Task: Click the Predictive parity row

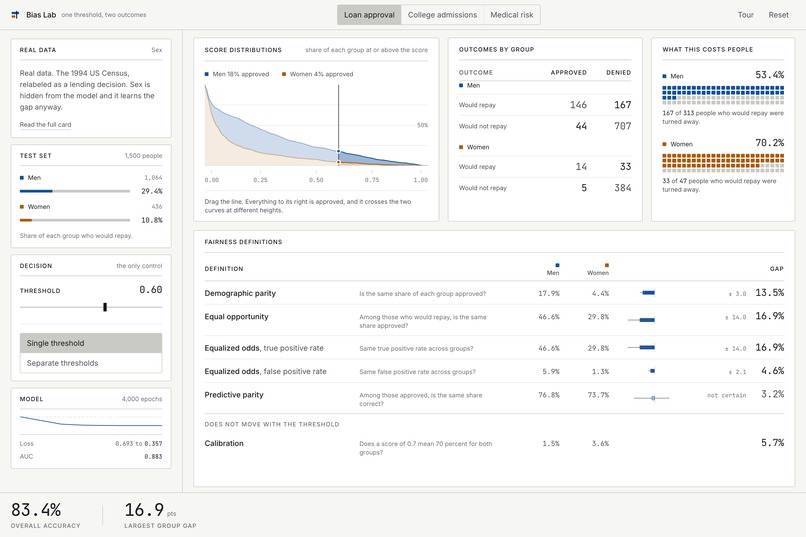Action: point(494,398)
